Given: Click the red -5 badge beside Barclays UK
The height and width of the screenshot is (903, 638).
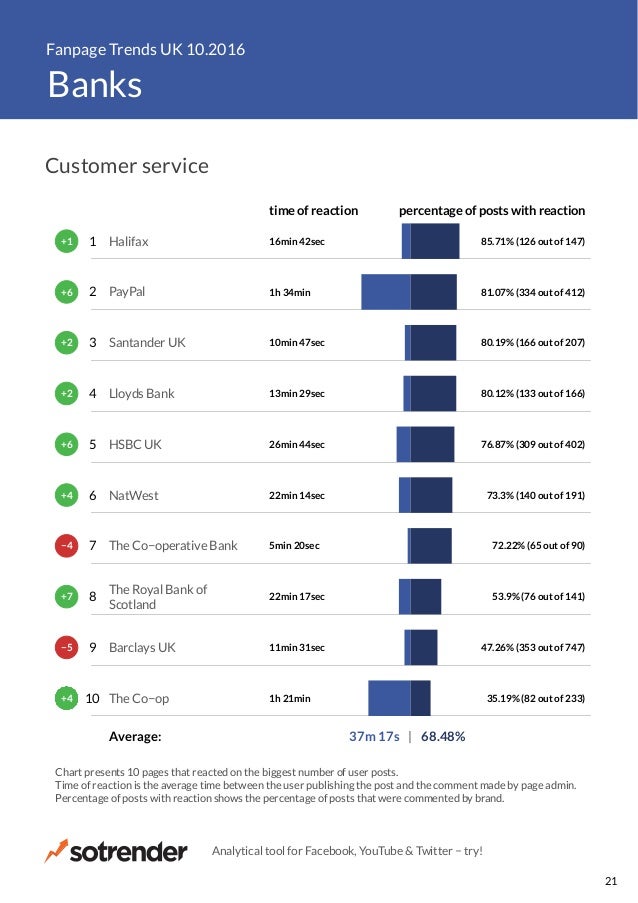Looking at the screenshot, I should point(67,647).
